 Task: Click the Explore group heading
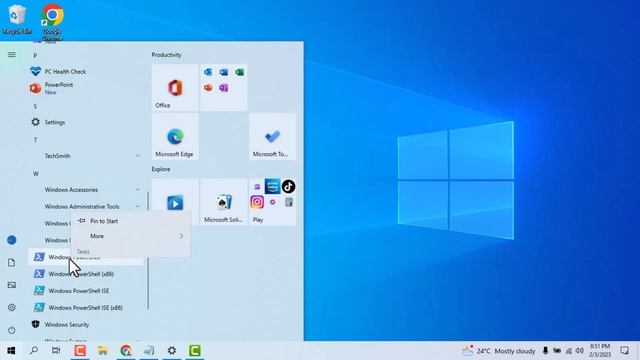click(161, 169)
